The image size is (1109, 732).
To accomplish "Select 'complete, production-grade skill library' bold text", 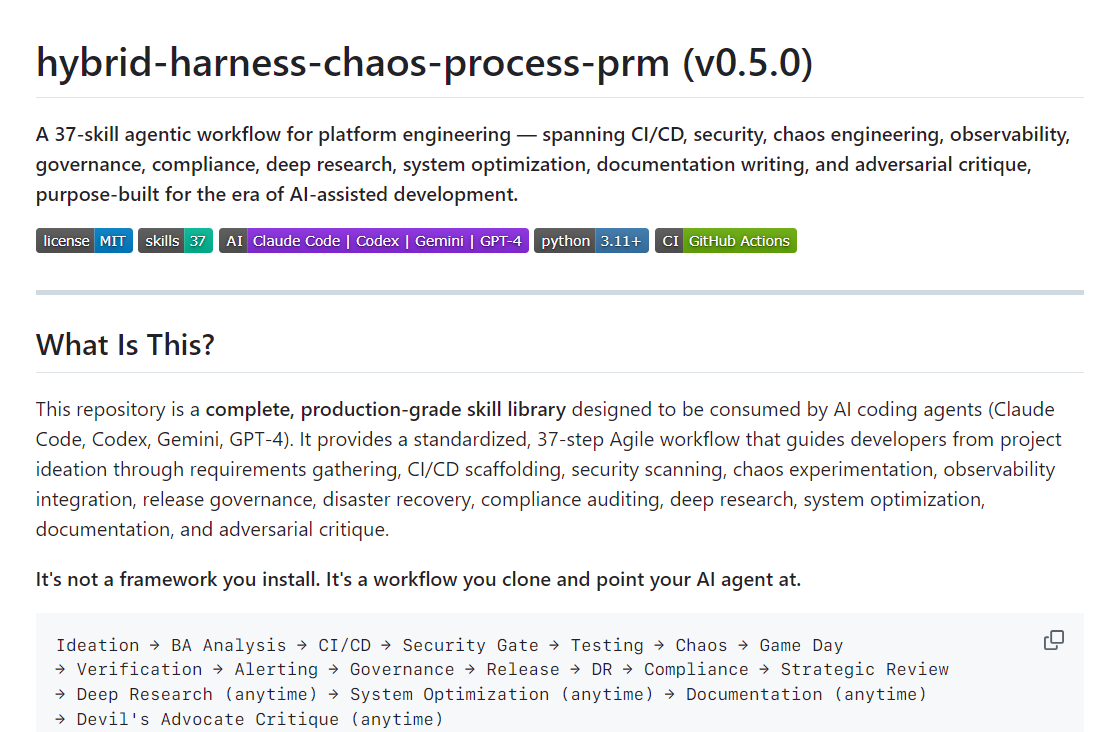I will (x=385, y=409).
